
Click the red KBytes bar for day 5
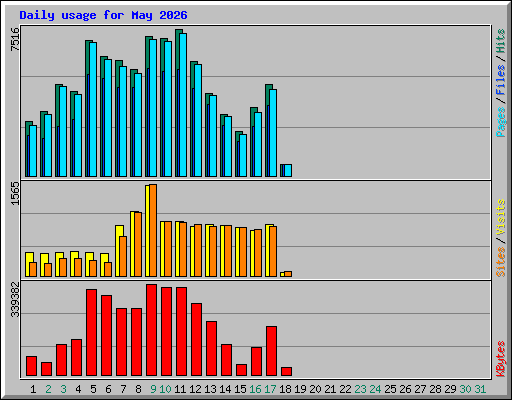click(x=91, y=333)
